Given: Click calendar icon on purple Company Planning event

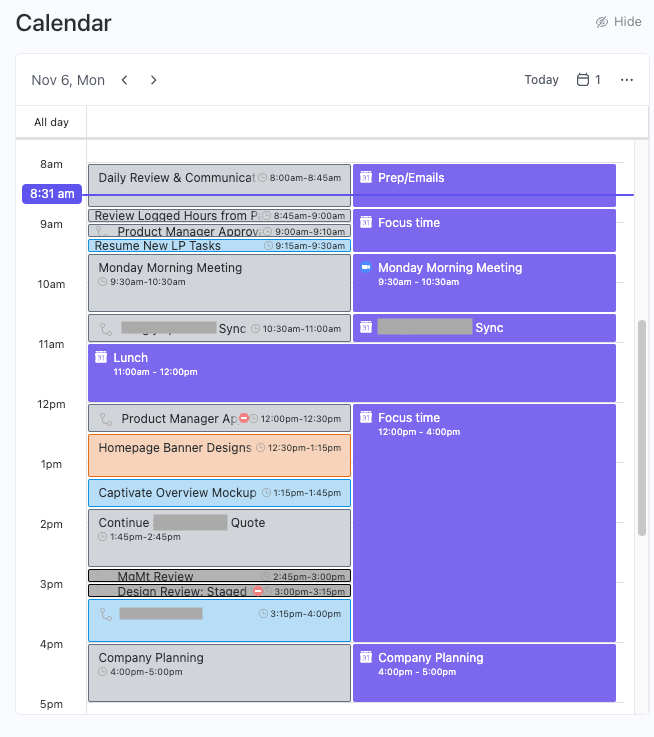Looking at the screenshot, I should point(366,658).
